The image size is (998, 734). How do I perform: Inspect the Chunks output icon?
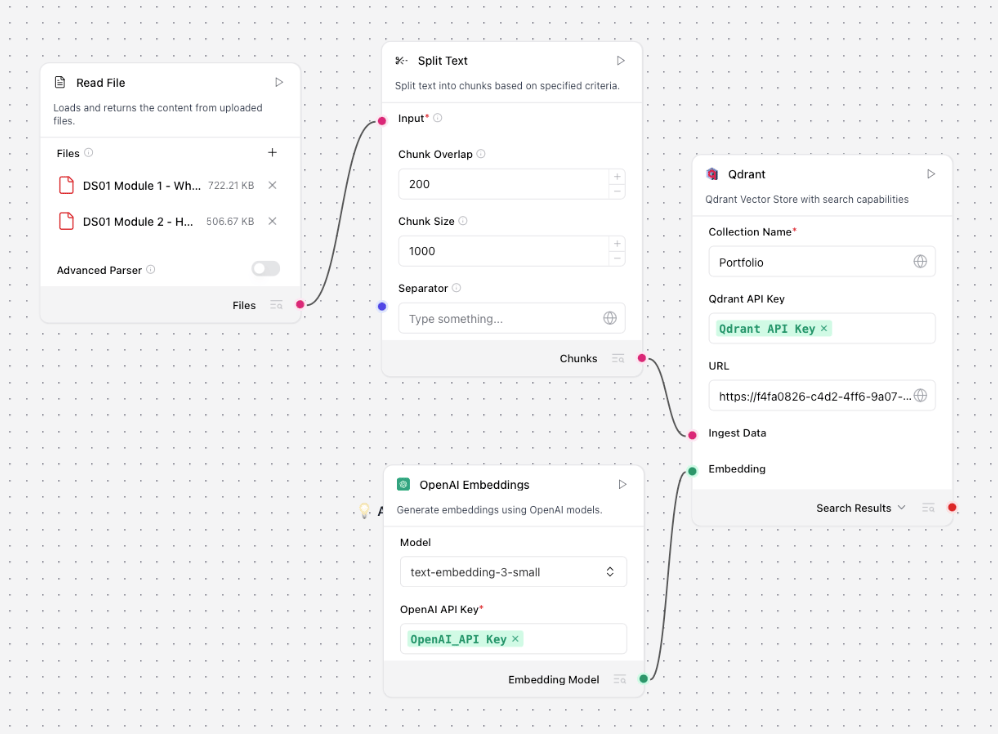pyautogui.click(x=618, y=358)
